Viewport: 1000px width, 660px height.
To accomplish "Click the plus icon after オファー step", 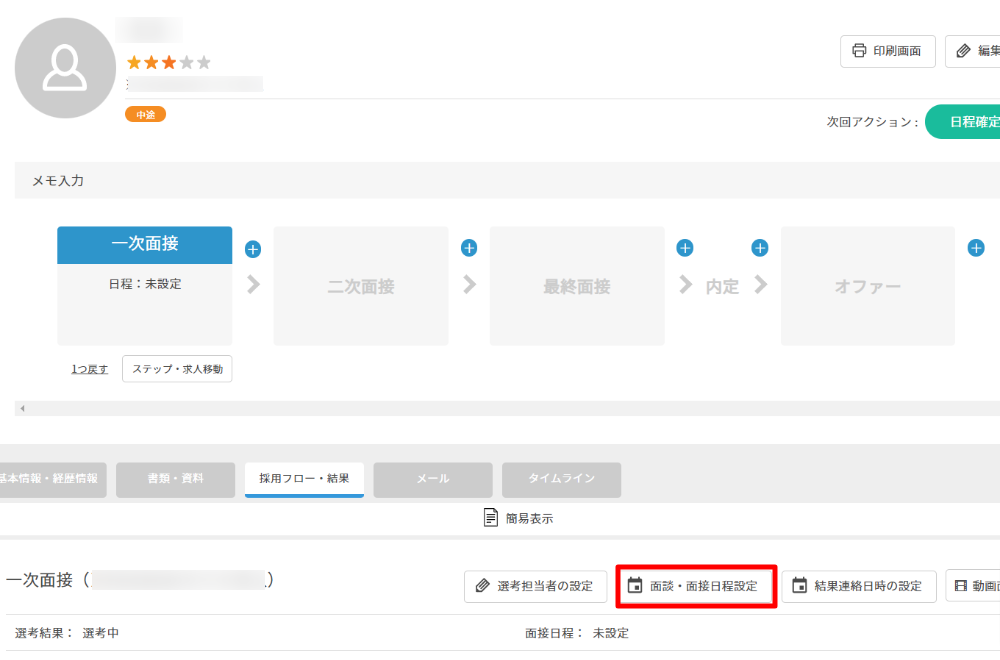I will pos(976,248).
